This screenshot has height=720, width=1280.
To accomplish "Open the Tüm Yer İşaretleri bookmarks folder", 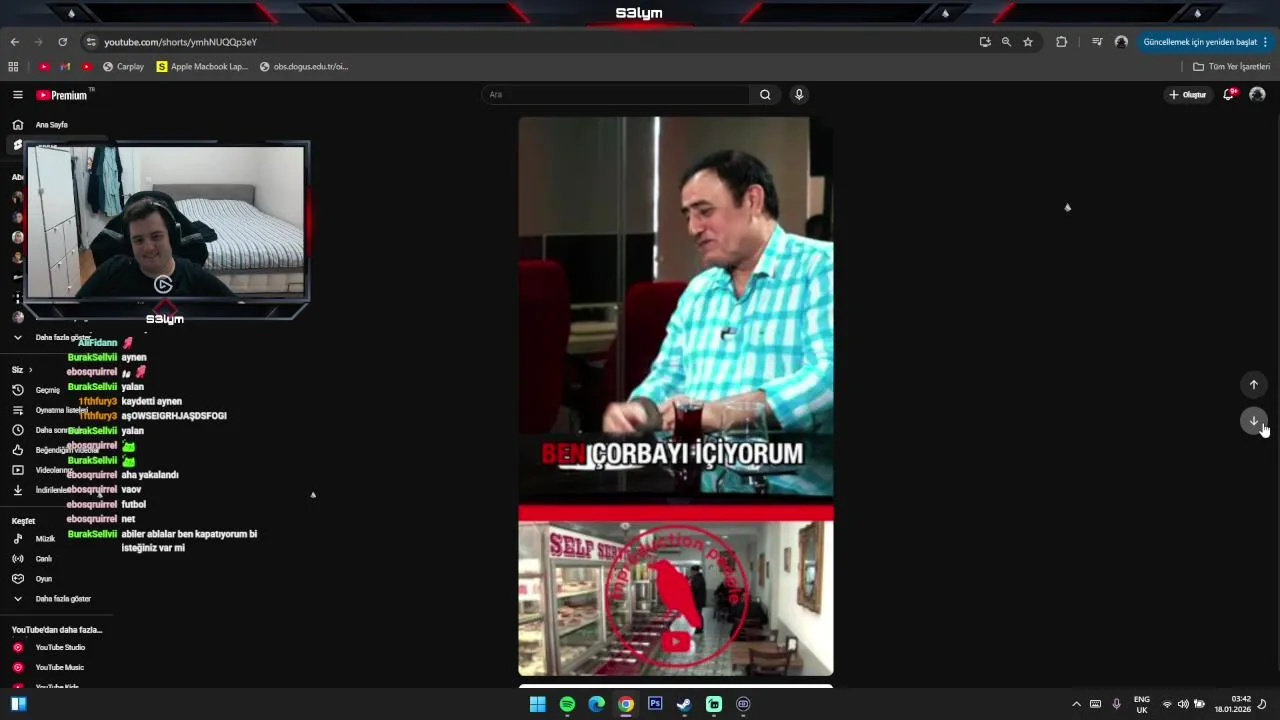I will (x=1232, y=67).
